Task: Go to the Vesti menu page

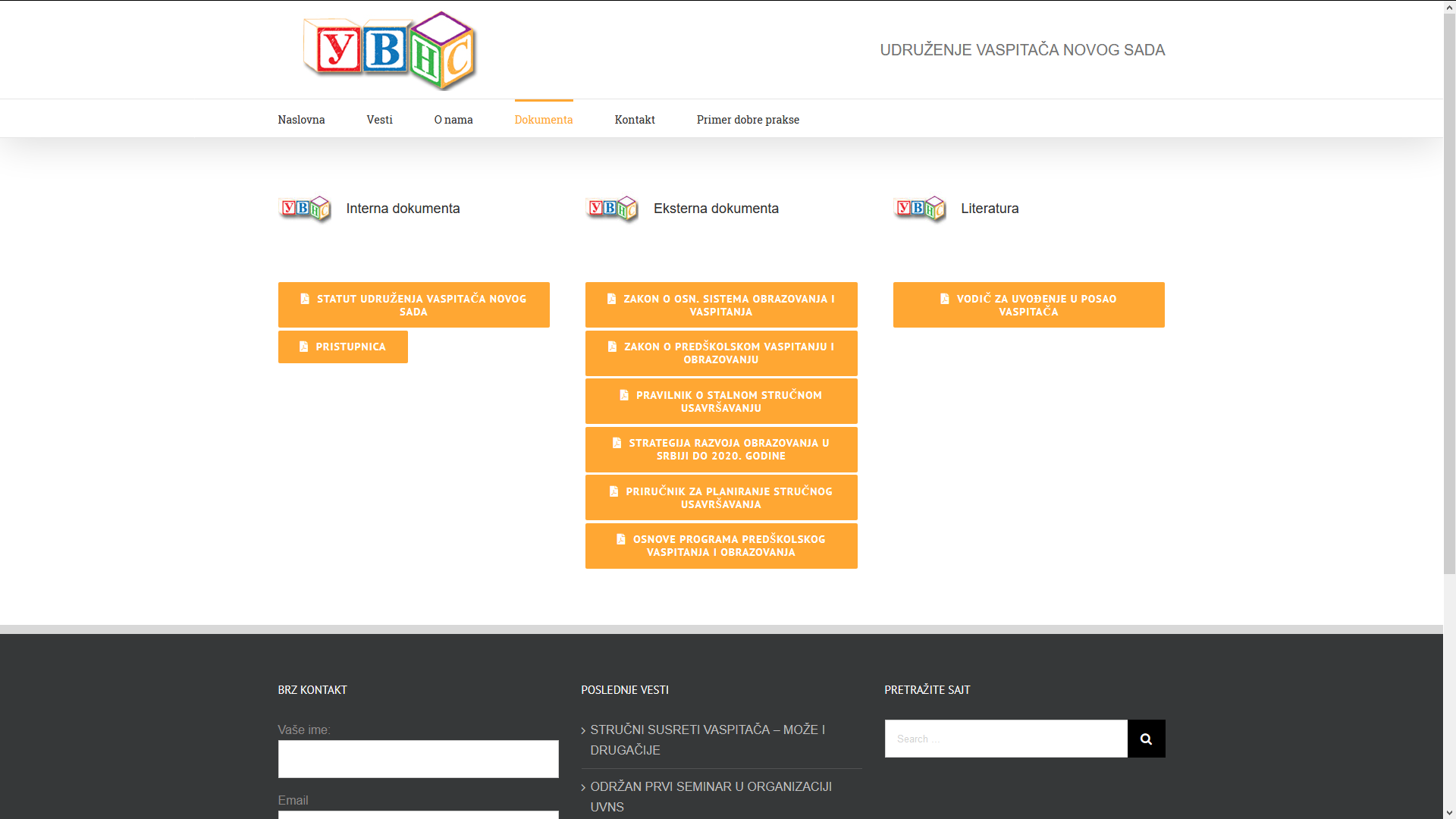Action: (x=379, y=120)
